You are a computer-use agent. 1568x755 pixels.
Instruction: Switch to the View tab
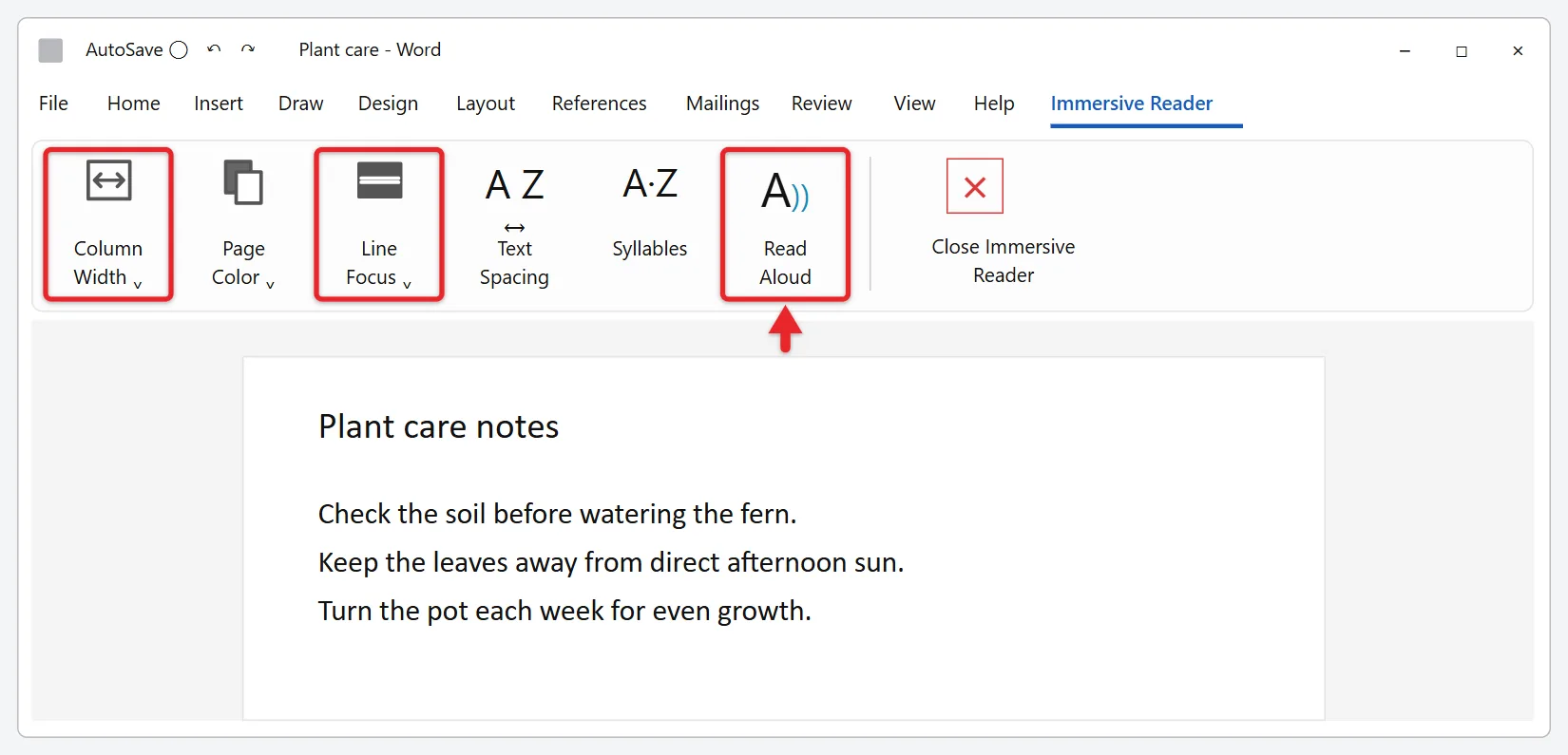(x=914, y=103)
